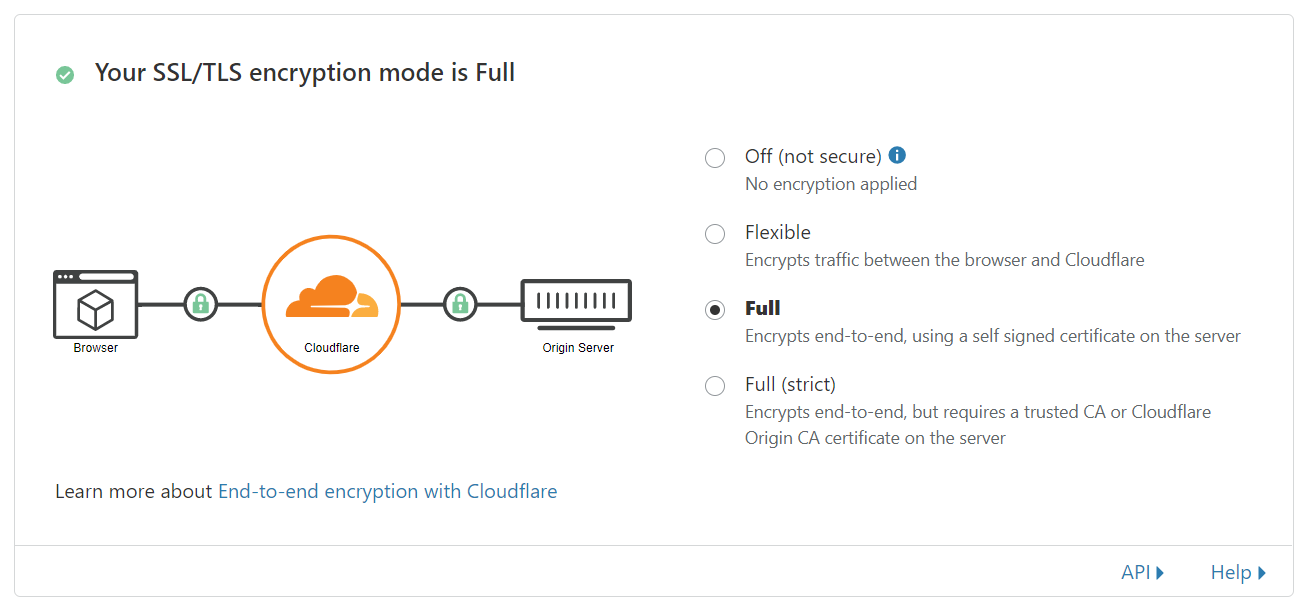Select the Full (strict) radio button
Viewport: 1306px width, 603px height.
(x=715, y=386)
